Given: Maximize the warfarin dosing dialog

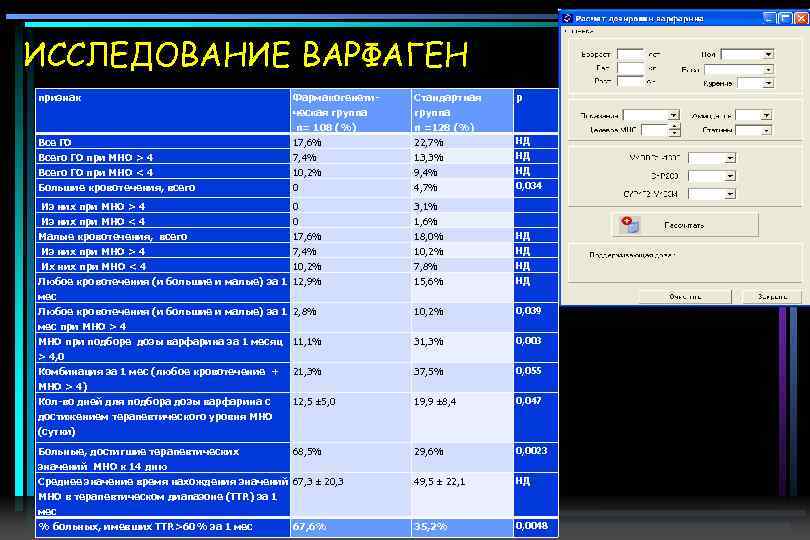Looking at the screenshot, I should point(785,18).
